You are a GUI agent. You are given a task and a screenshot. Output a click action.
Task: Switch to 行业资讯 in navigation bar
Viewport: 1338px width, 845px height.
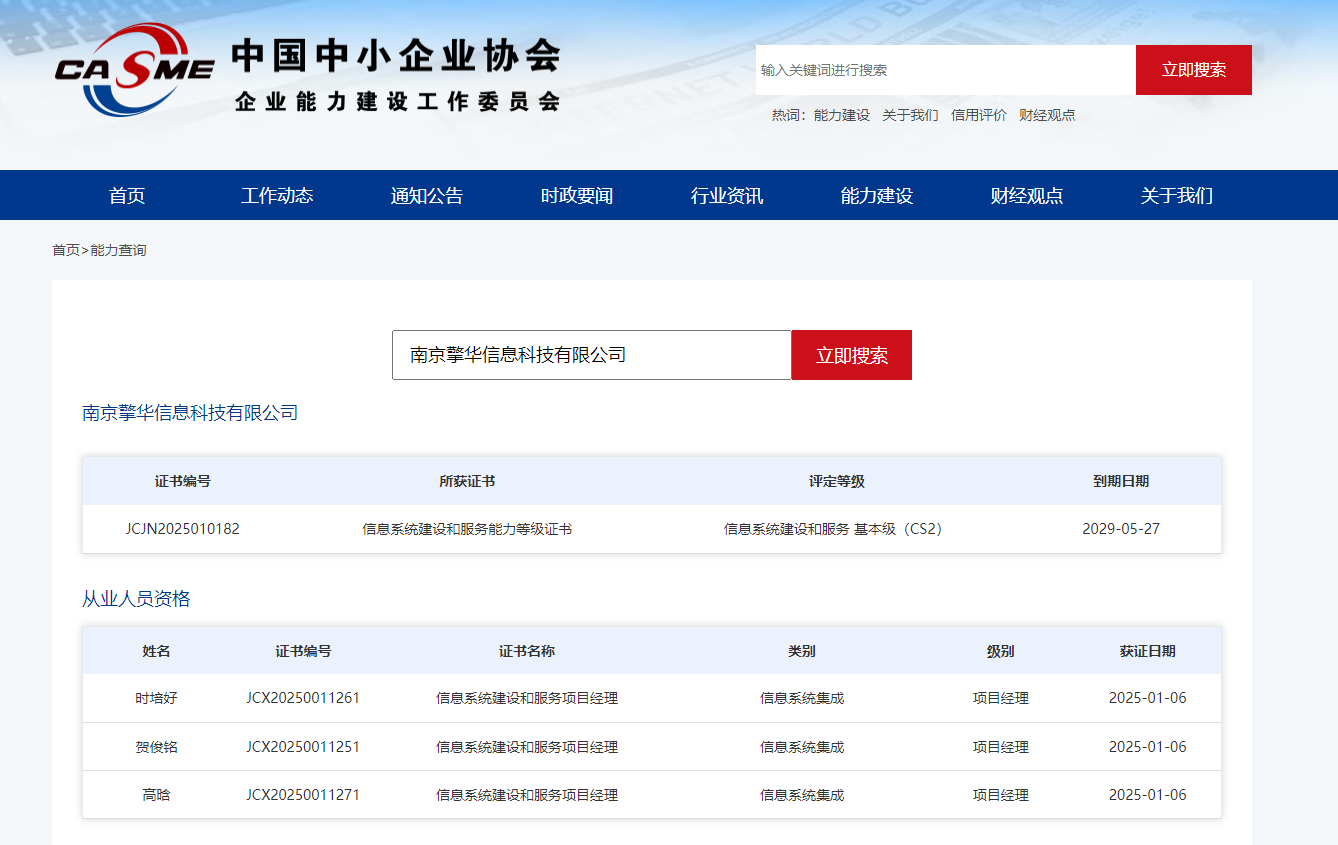(x=727, y=196)
